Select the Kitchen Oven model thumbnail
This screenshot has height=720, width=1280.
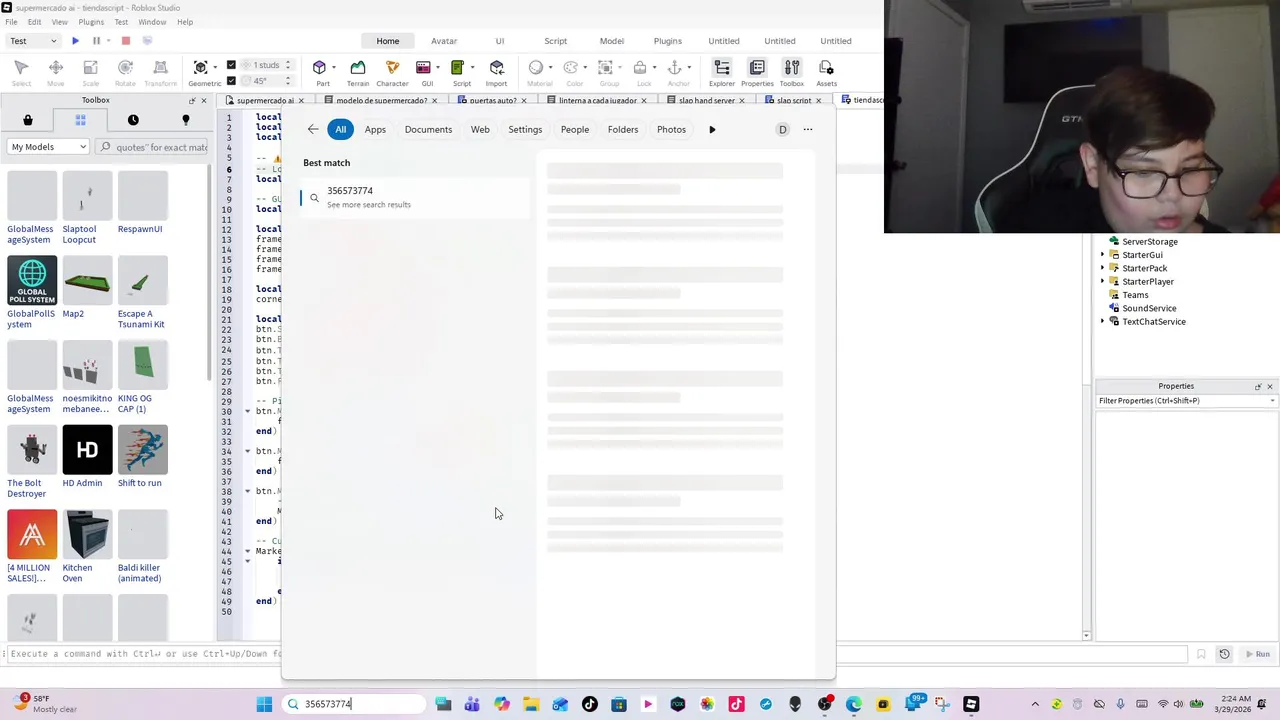point(87,535)
